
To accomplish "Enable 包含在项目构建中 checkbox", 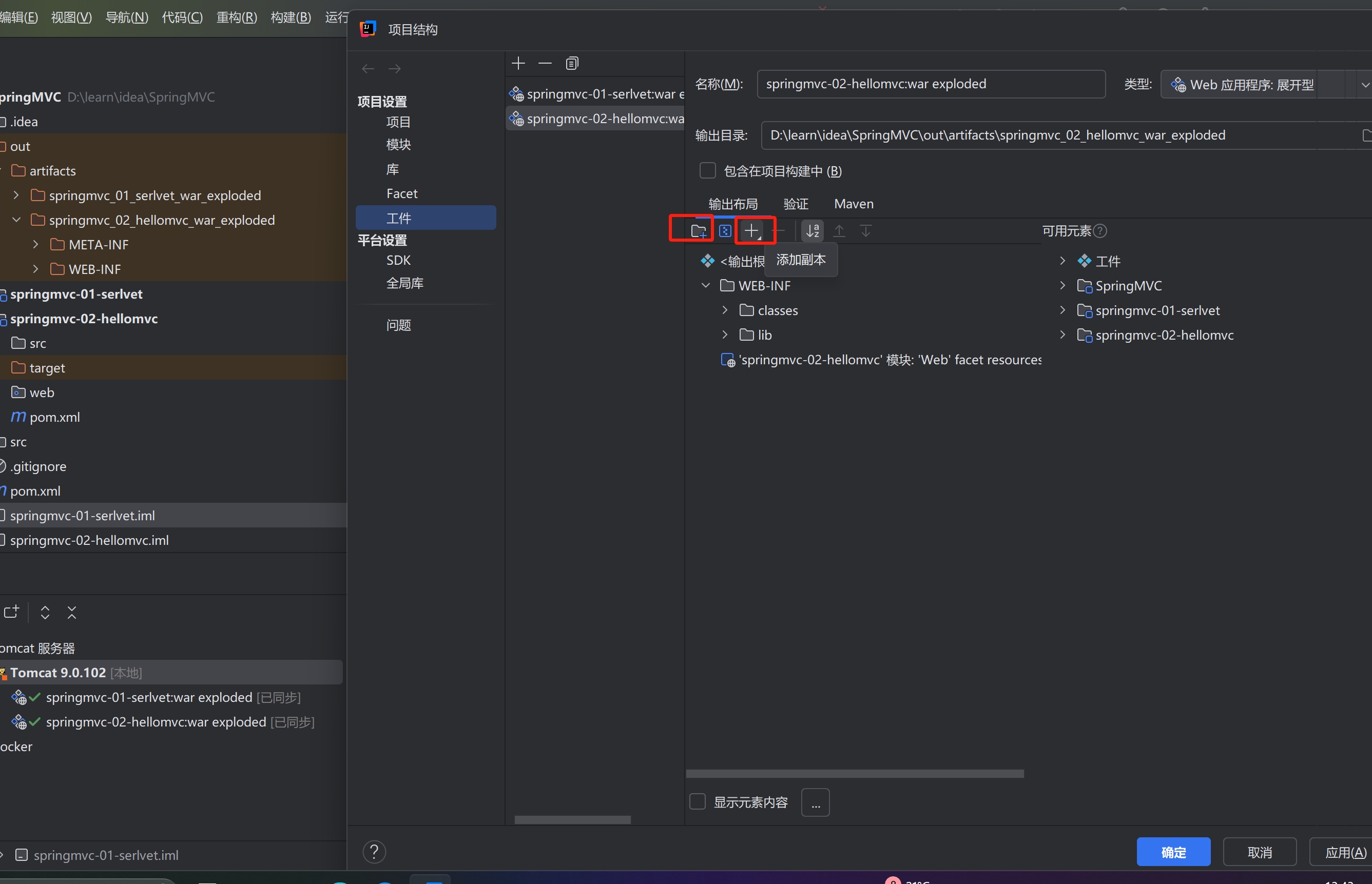I will click(x=707, y=171).
